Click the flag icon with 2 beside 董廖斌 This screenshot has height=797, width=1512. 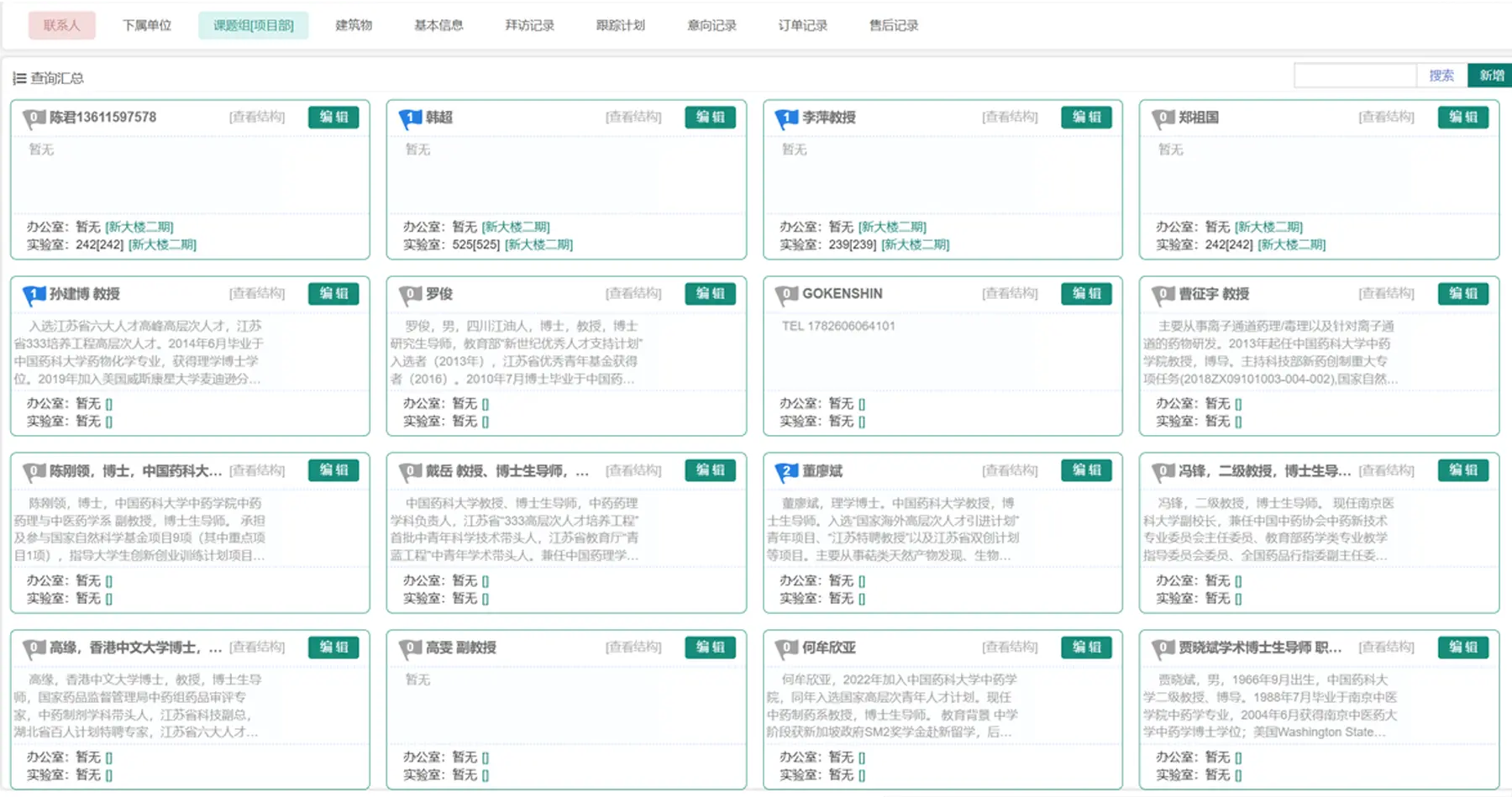click(x=785, y=472)
